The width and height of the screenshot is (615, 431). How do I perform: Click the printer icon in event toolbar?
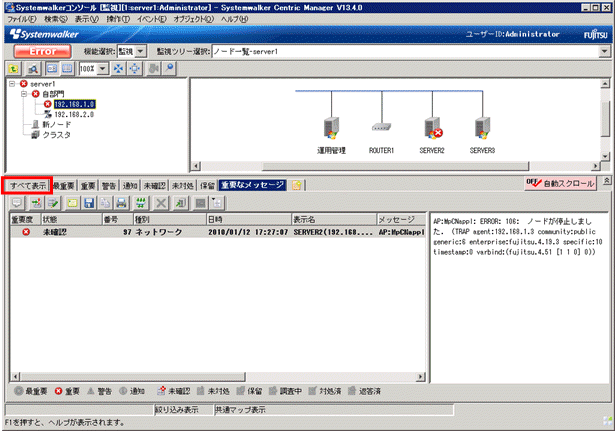click(122, 203)
